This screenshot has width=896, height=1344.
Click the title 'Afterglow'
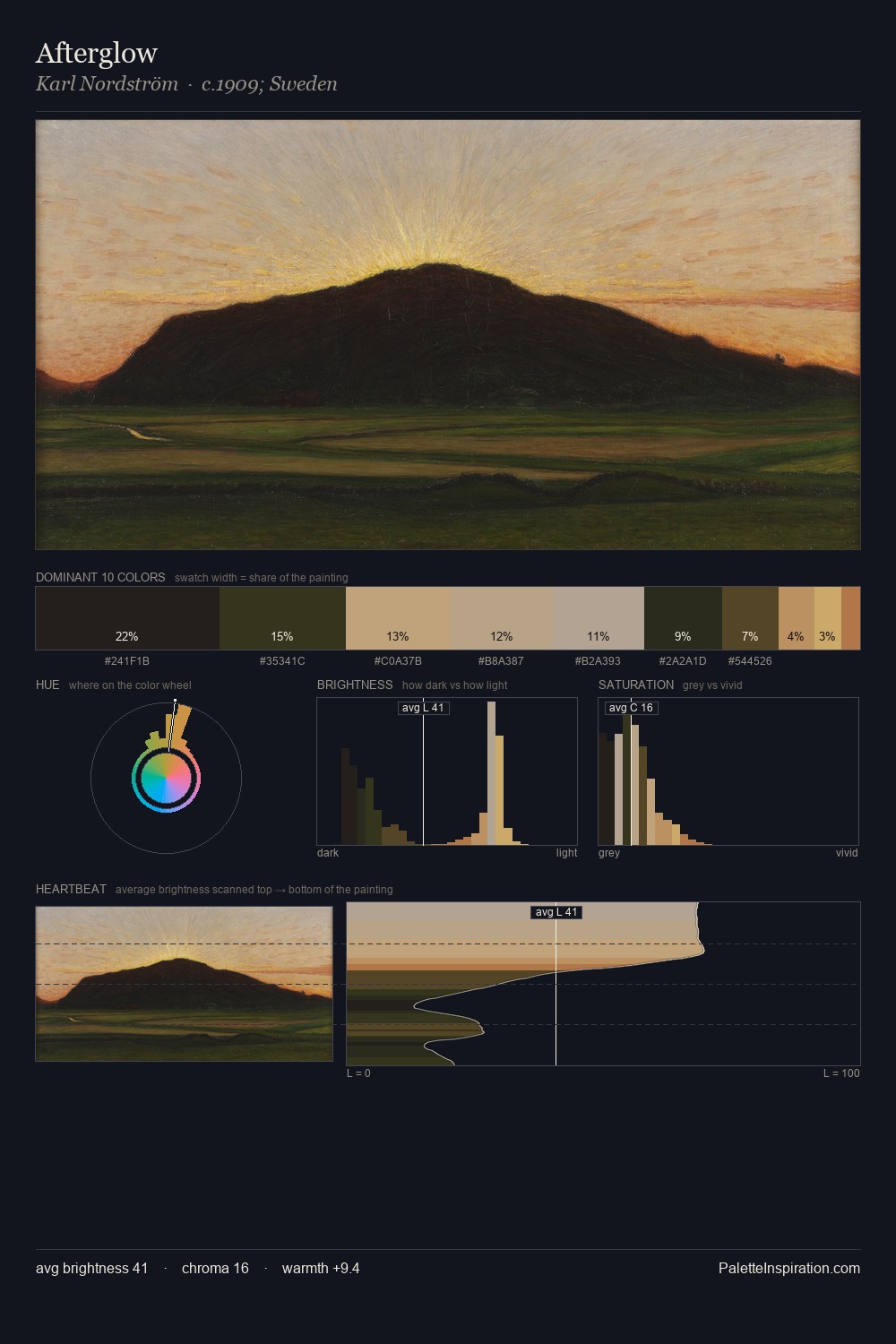(97, 54)
